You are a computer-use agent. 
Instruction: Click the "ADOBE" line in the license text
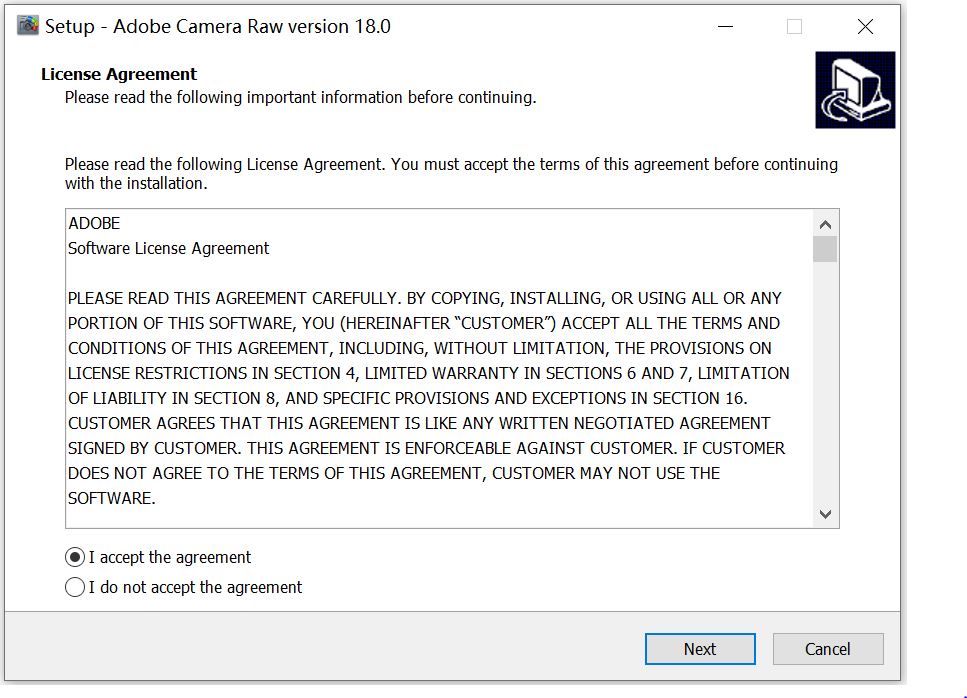94,223
